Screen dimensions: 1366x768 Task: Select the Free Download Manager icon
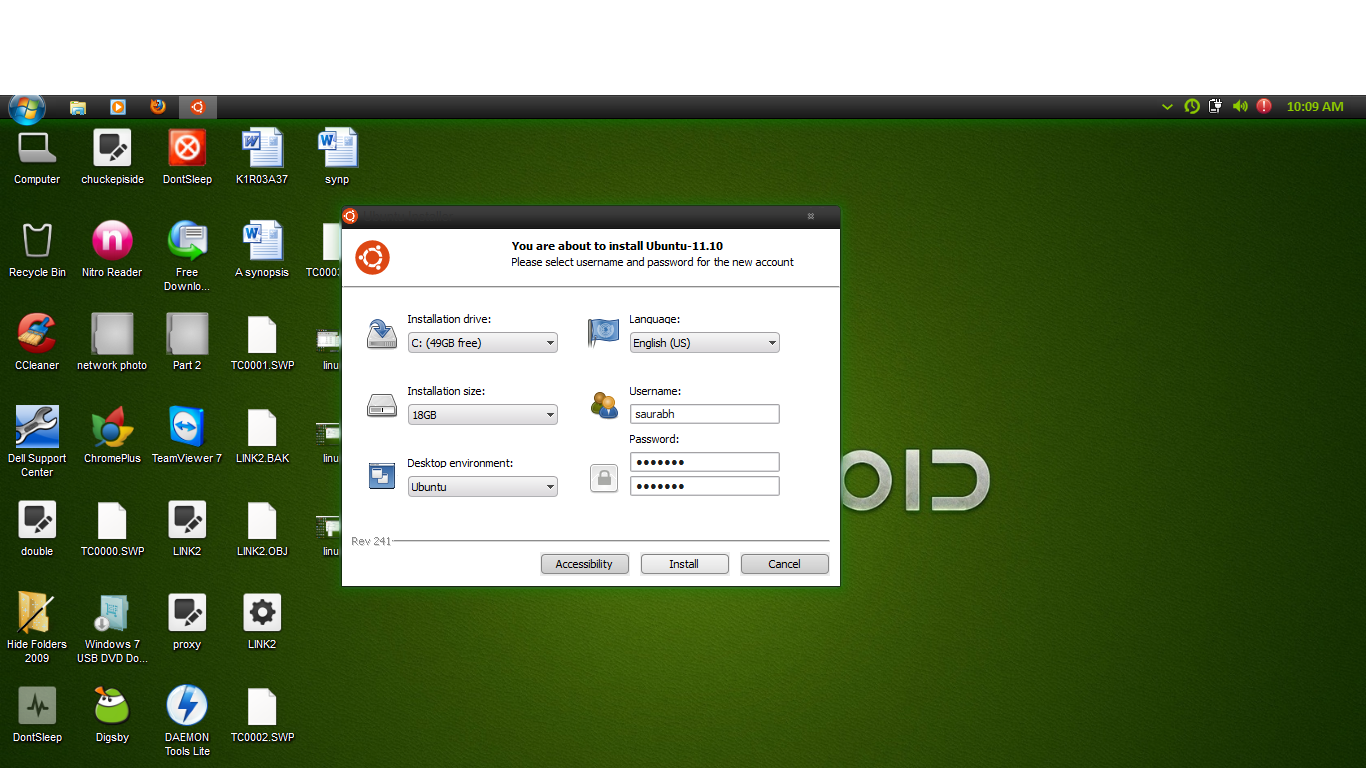187,257
